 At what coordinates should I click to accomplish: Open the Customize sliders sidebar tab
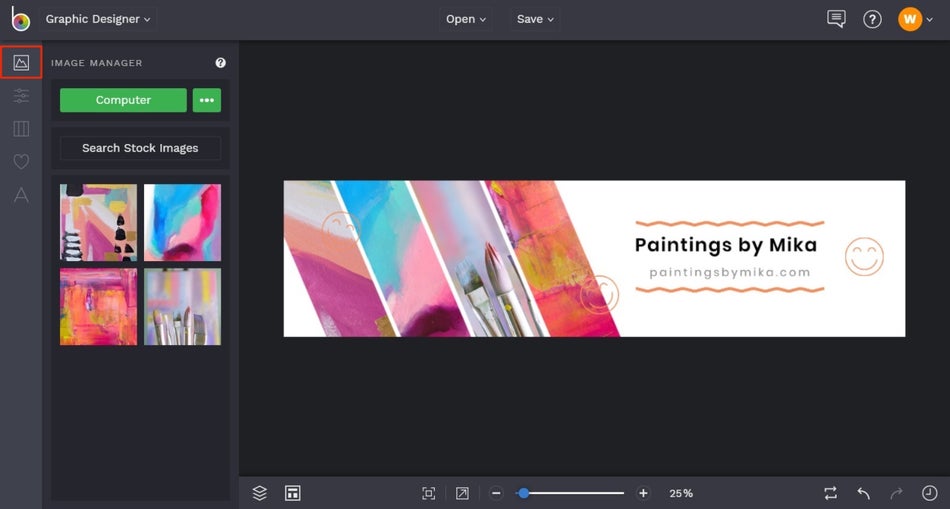tap(21, 96)
